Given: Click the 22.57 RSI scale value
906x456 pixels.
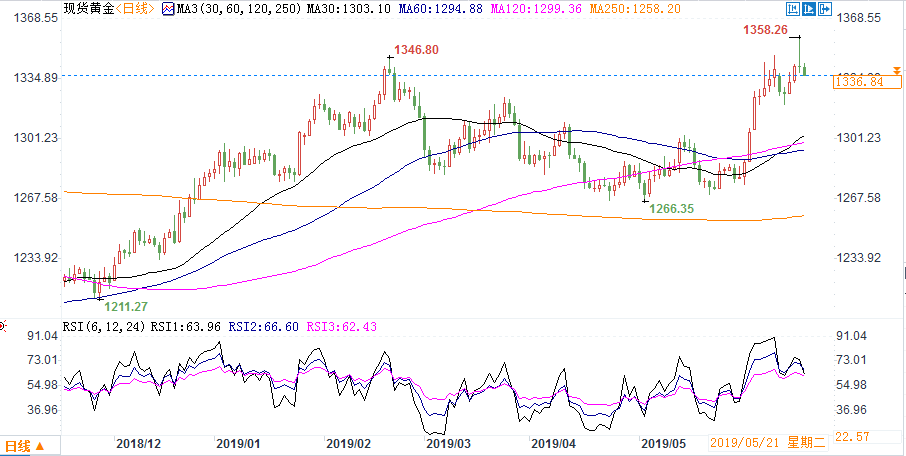Looking at the screenshot, I should [x=852, y=436].
